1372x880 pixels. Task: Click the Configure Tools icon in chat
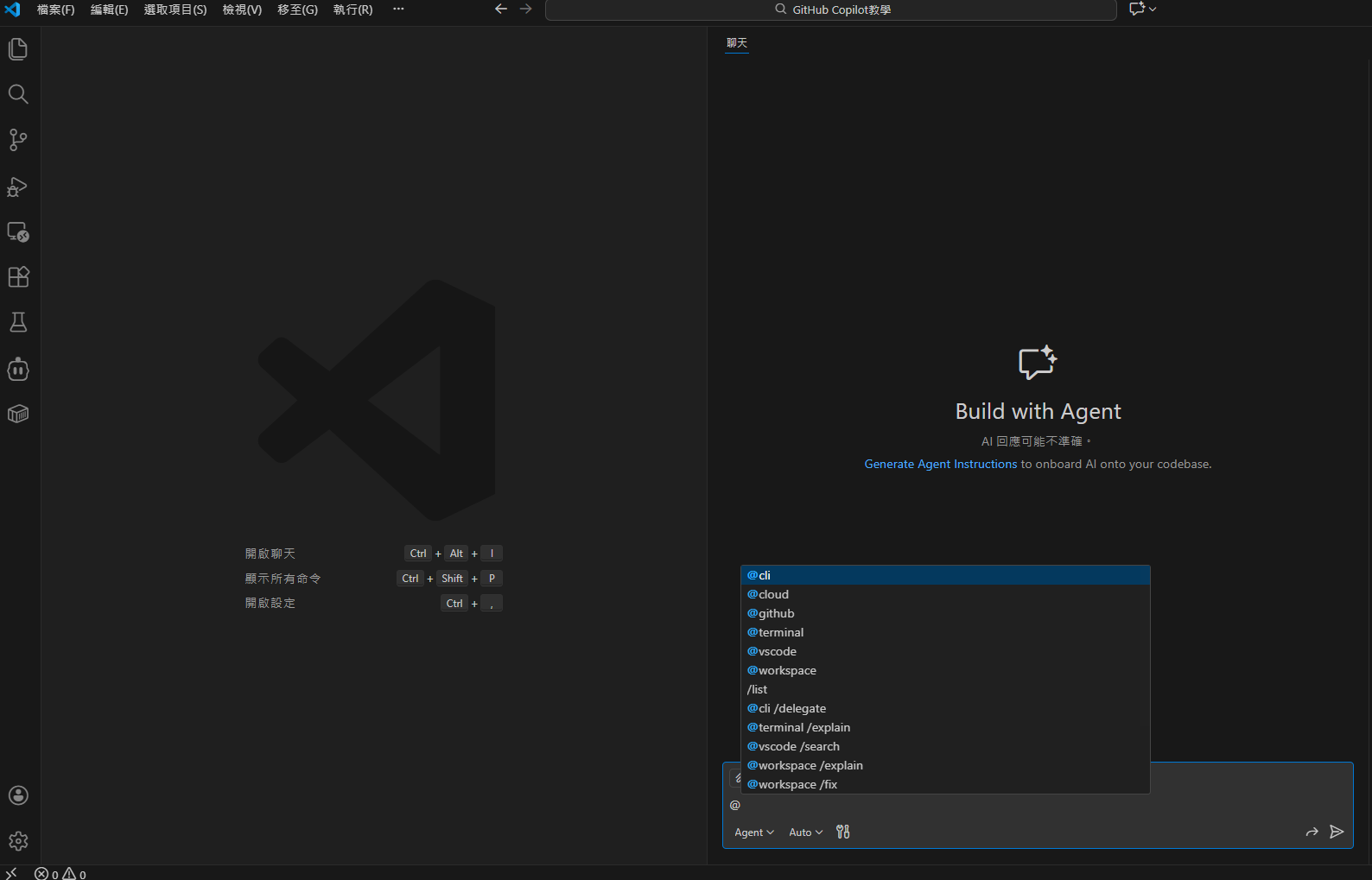(843, 832)
